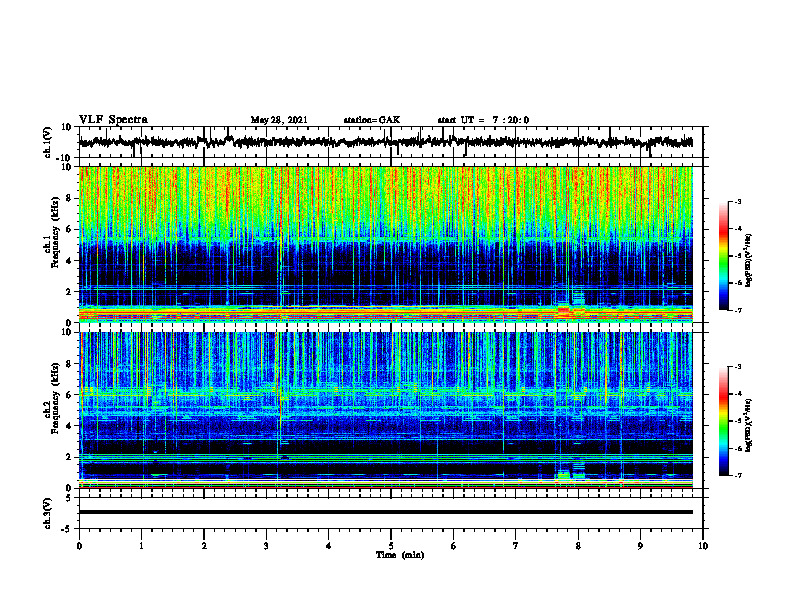
Task: Click the "start UT = 7:20:0" label
Action: tap(483, 120)
